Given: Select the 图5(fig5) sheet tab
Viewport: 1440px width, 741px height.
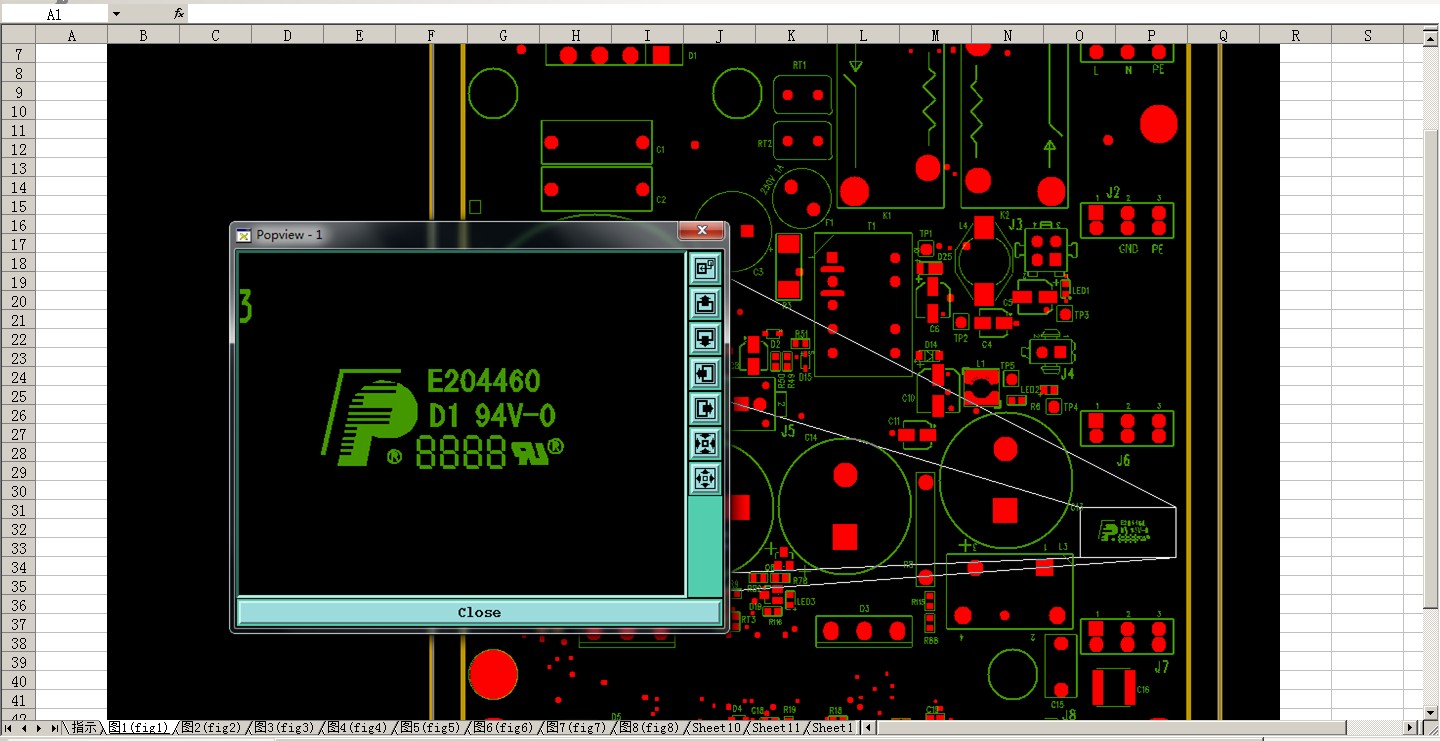Looking at the screenshot, I should click(x=430, y=728).
